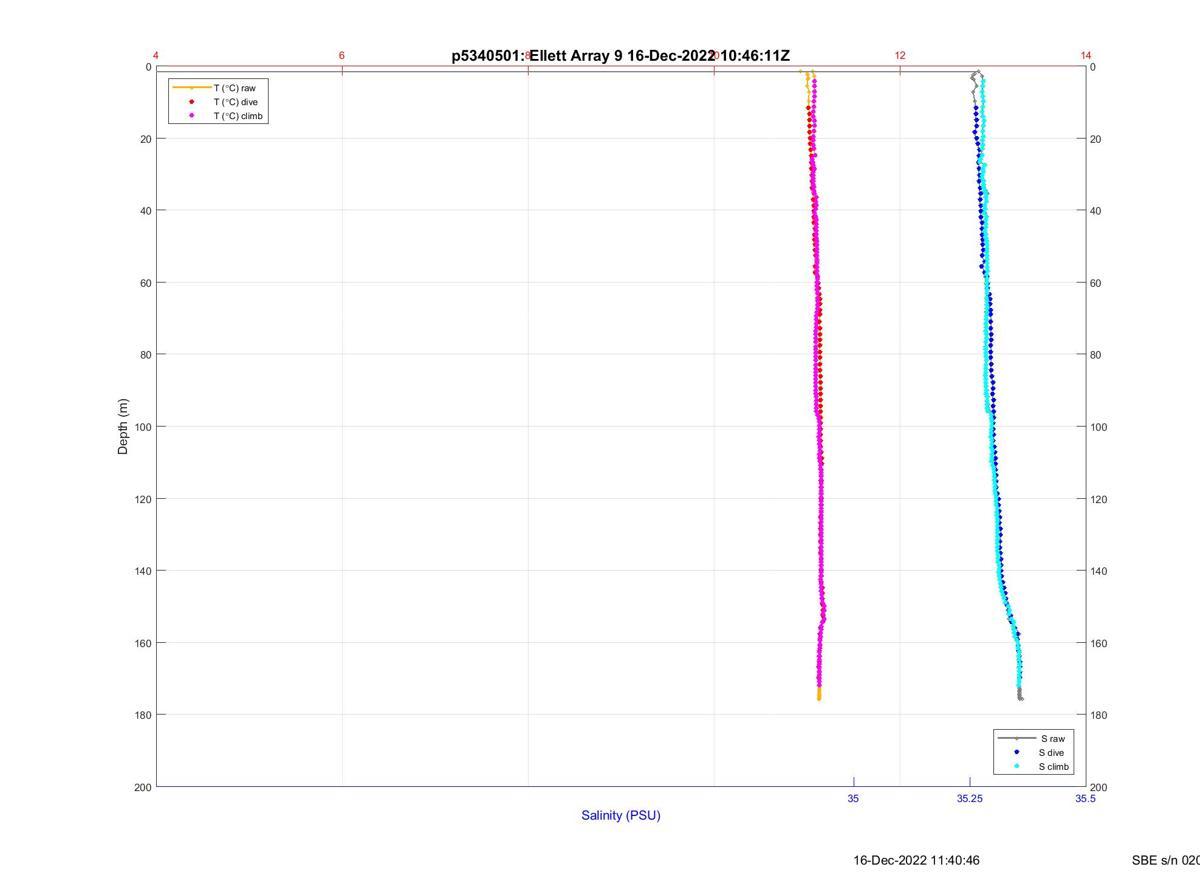The height and width of the screenshot is (885, 1200).
Task: Click the '16-Dec-2022 11:40:46' timestamp
Action: pos(916,860)
